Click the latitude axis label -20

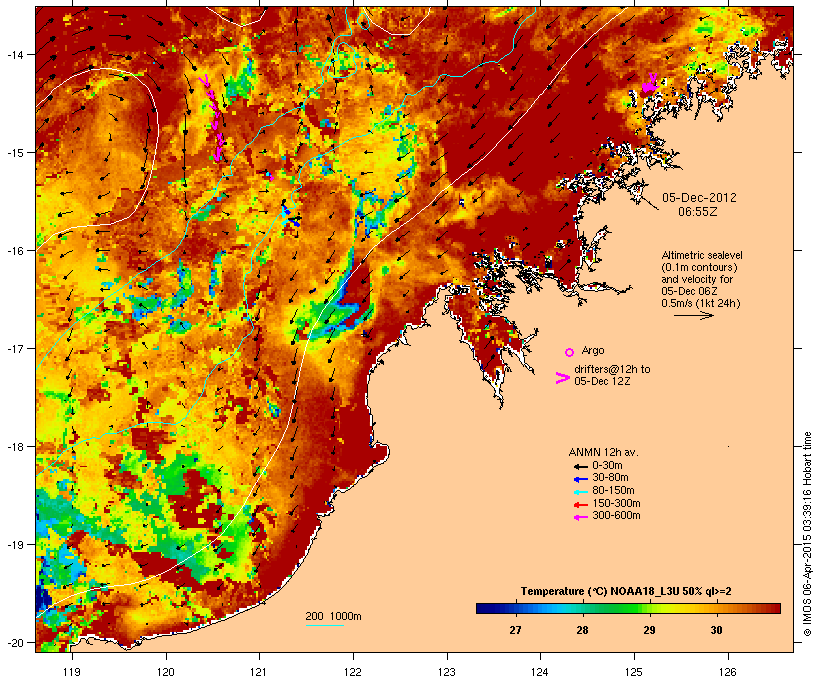coord(15,643)
